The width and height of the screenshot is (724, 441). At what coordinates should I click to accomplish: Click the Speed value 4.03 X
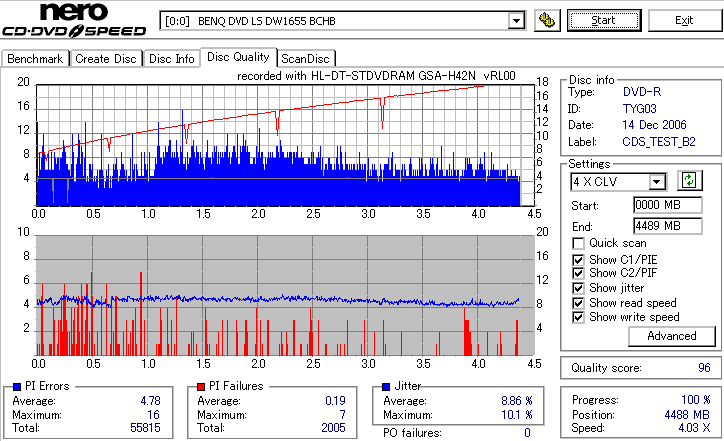tap(694, 428)
